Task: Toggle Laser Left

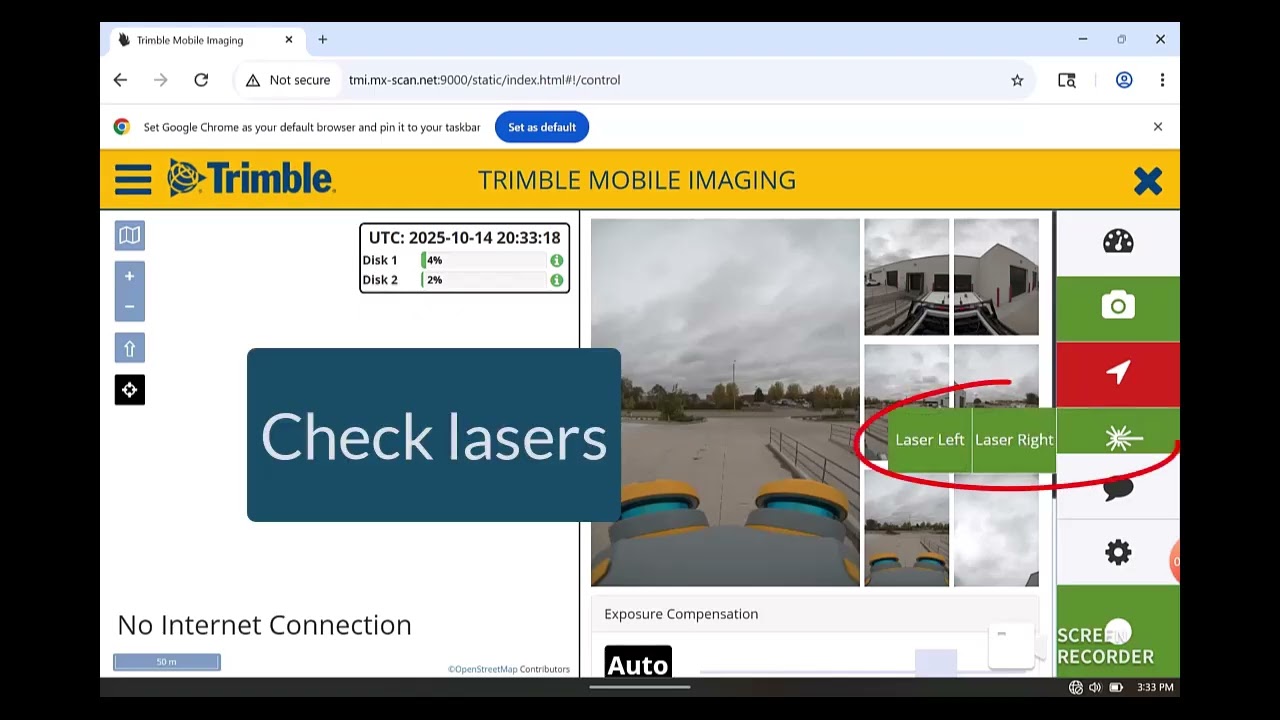Action: [x=930, y=440]
